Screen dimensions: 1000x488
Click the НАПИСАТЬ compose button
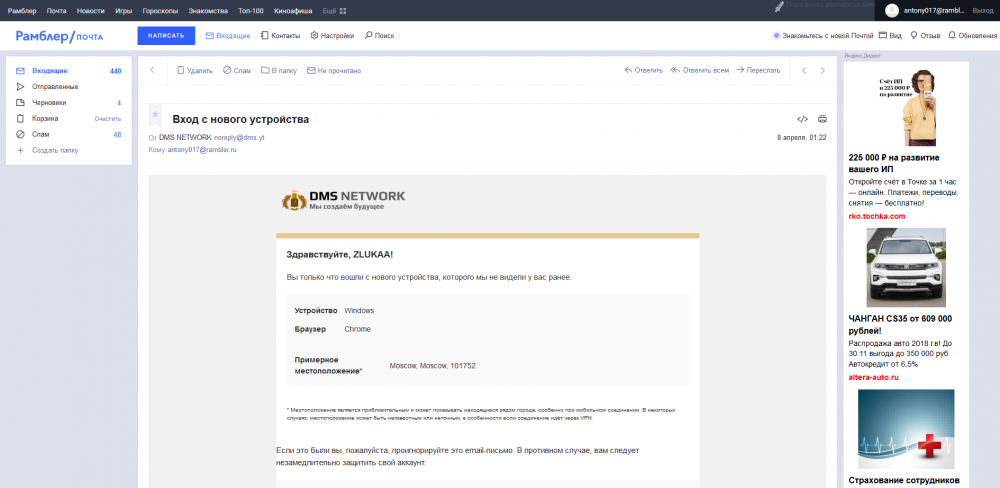click(x=166, y=35)
